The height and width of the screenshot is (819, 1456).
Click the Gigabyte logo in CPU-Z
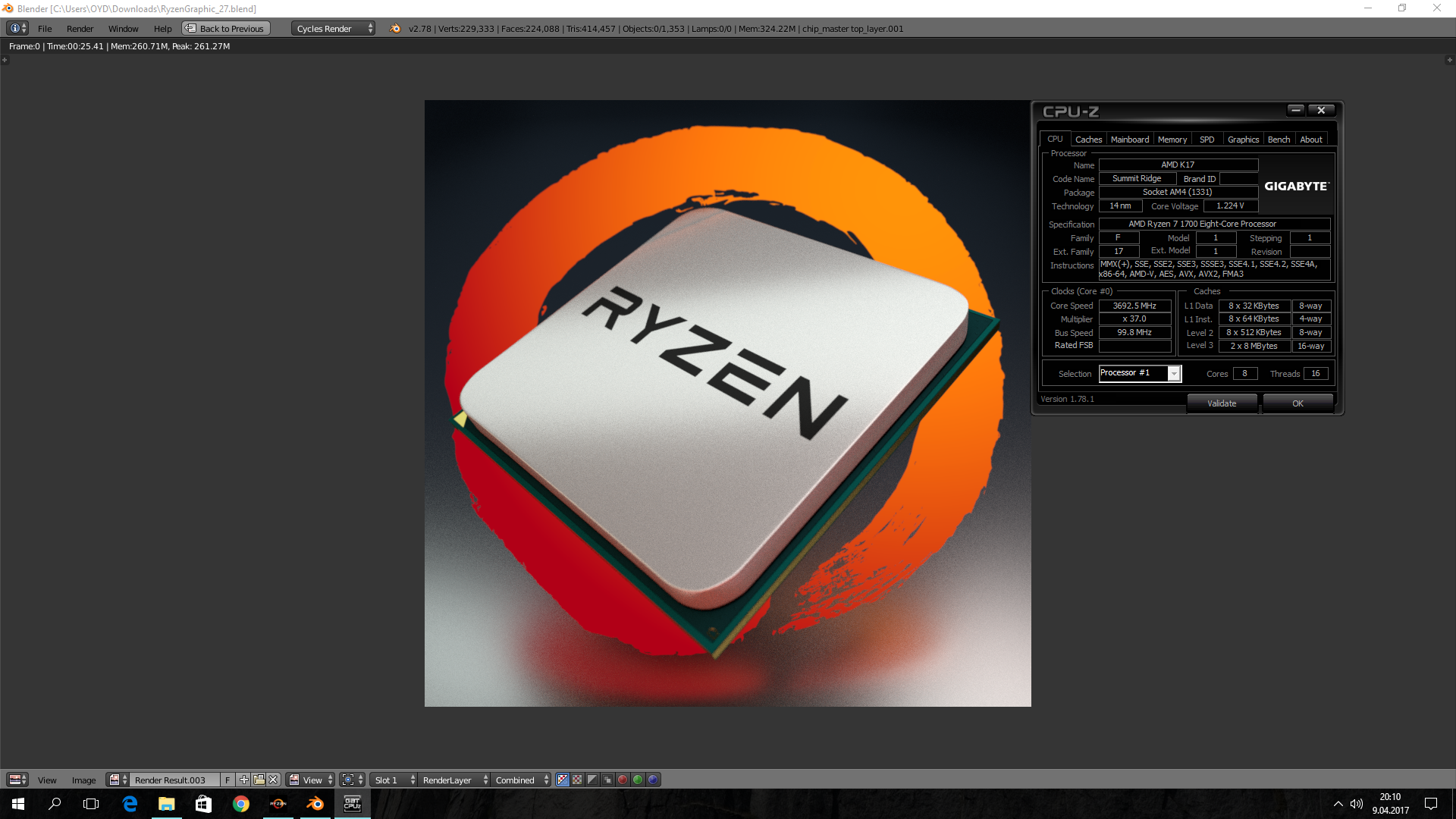(x=1297, y=186)
